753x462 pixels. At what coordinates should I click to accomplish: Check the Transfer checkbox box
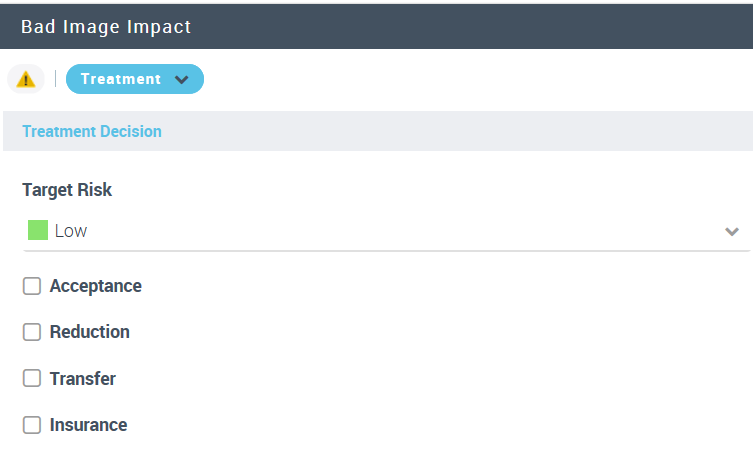(32, 378)
